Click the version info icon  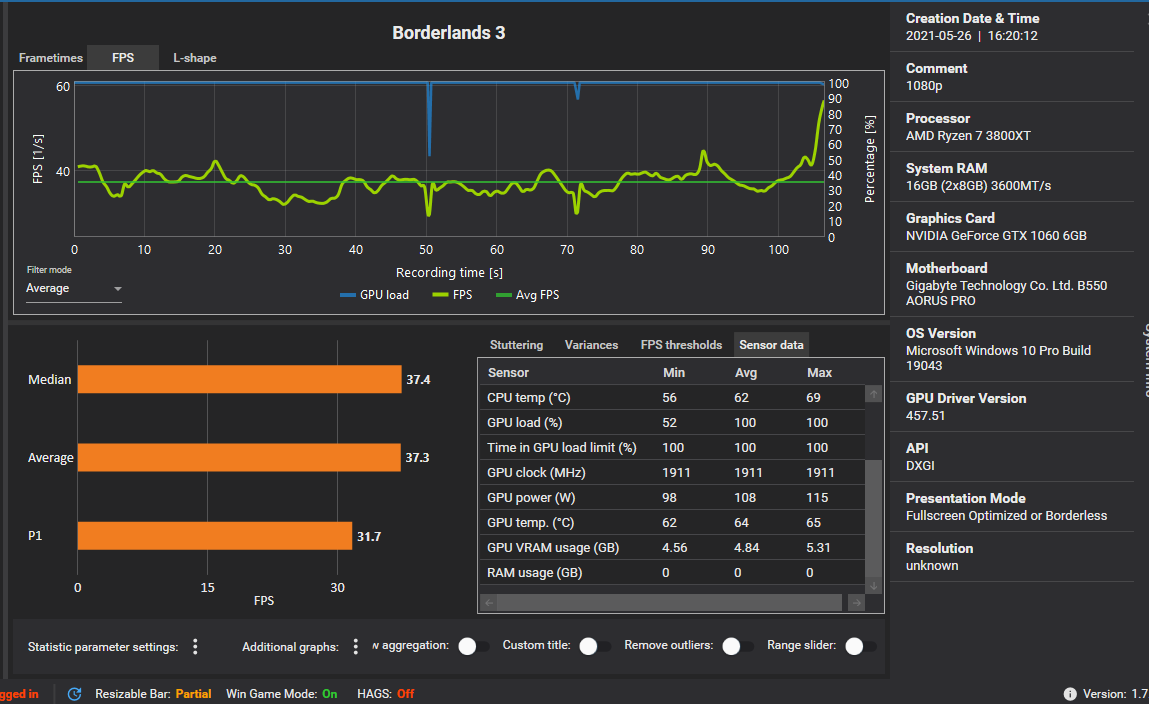pyautogui.click(x=1070, y=694)
